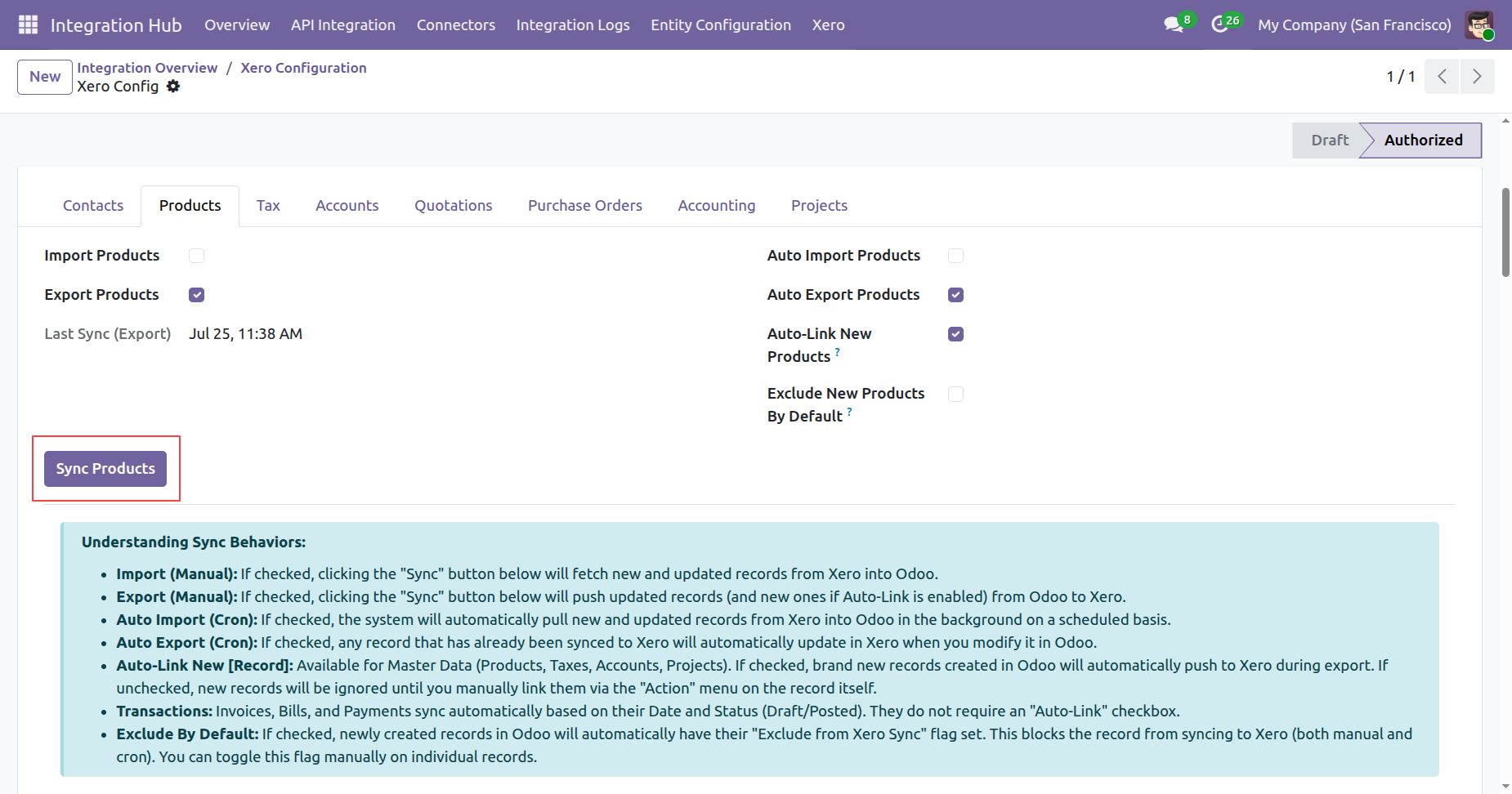The width and height of the screenshot is (1512, 794).
Task: Click the 1 / 1 pager counter
Action: click(1401, 77)
